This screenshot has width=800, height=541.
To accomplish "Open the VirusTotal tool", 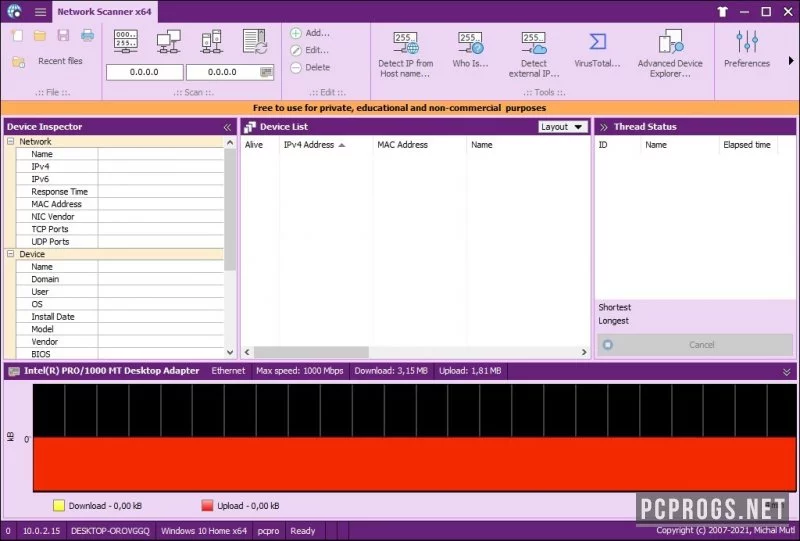I will 597,50.
